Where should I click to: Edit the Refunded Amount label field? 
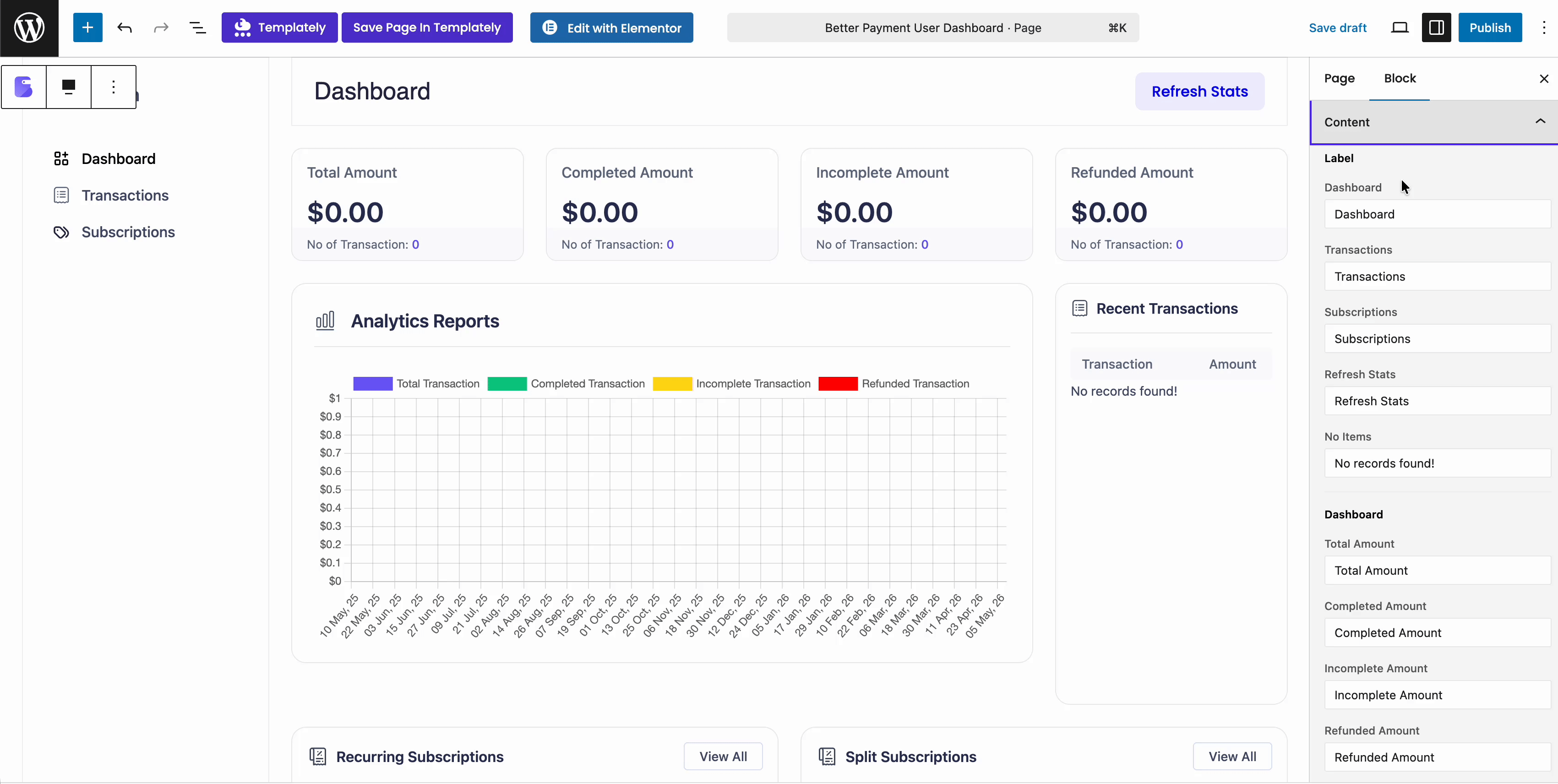1437,757
